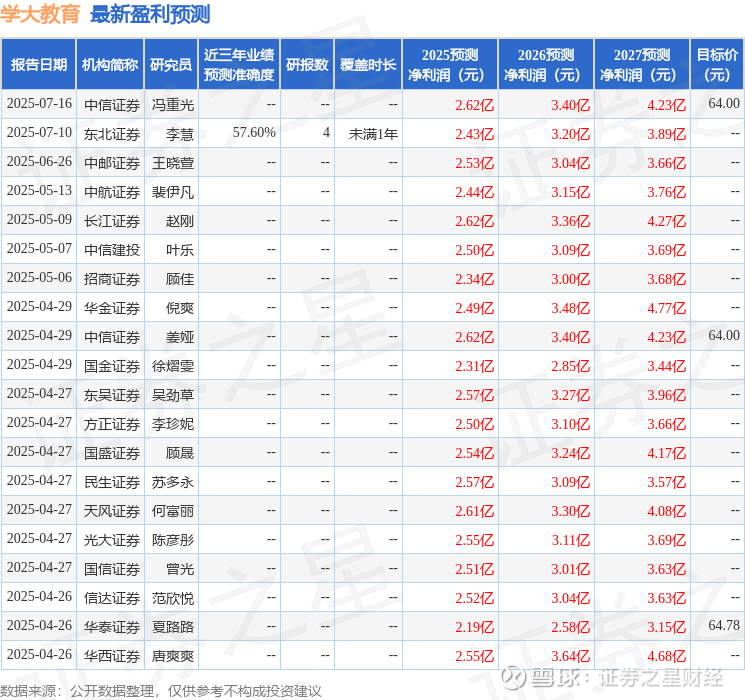Click the 最新盈利预测 heading
Screen dimensions: 745x700
point(150,14)
